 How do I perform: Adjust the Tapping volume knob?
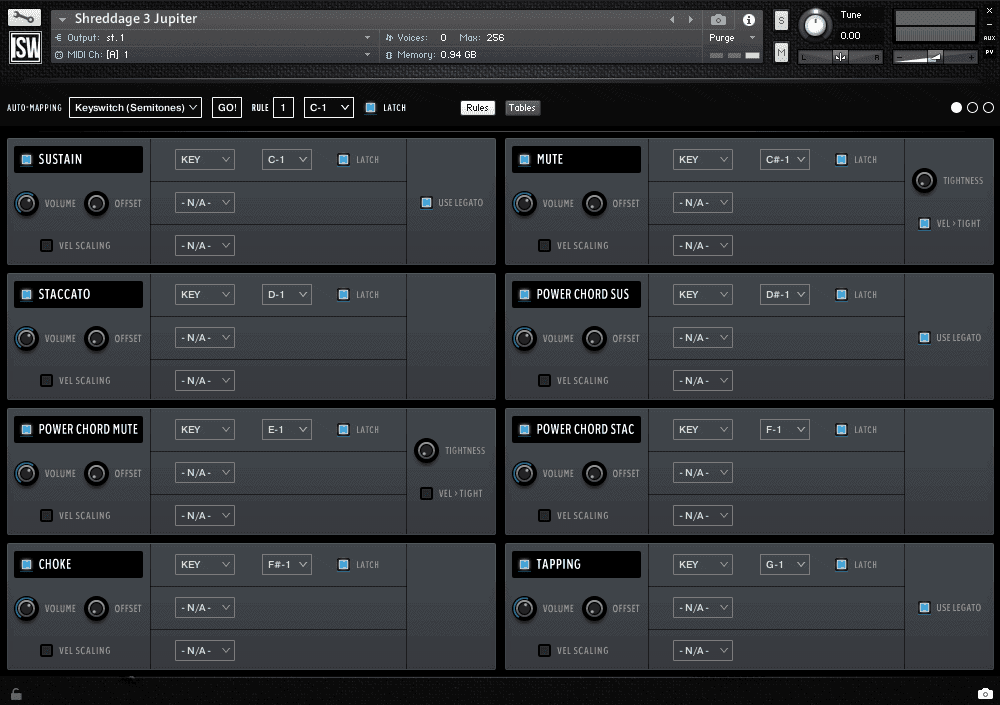524,609
